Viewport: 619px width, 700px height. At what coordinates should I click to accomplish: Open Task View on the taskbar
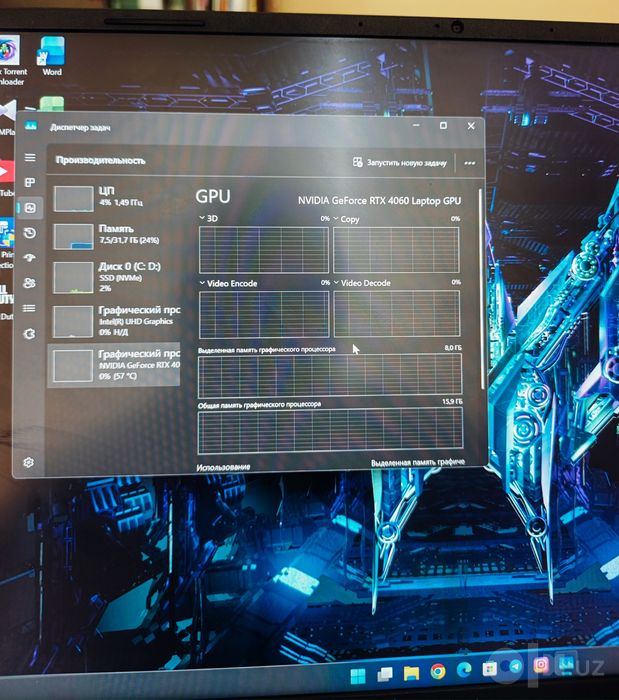click(x=384, y=675)
